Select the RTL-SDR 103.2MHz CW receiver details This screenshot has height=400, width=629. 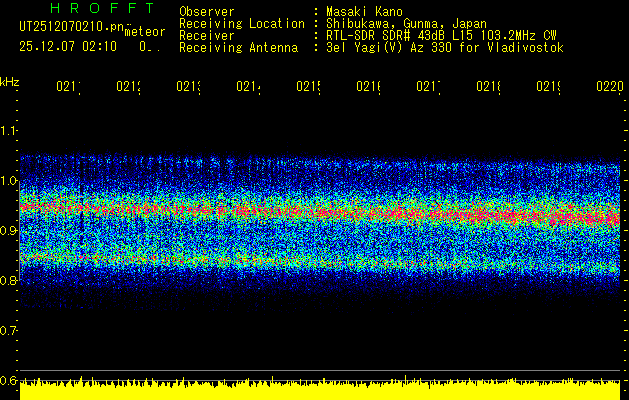pos(441,36)
